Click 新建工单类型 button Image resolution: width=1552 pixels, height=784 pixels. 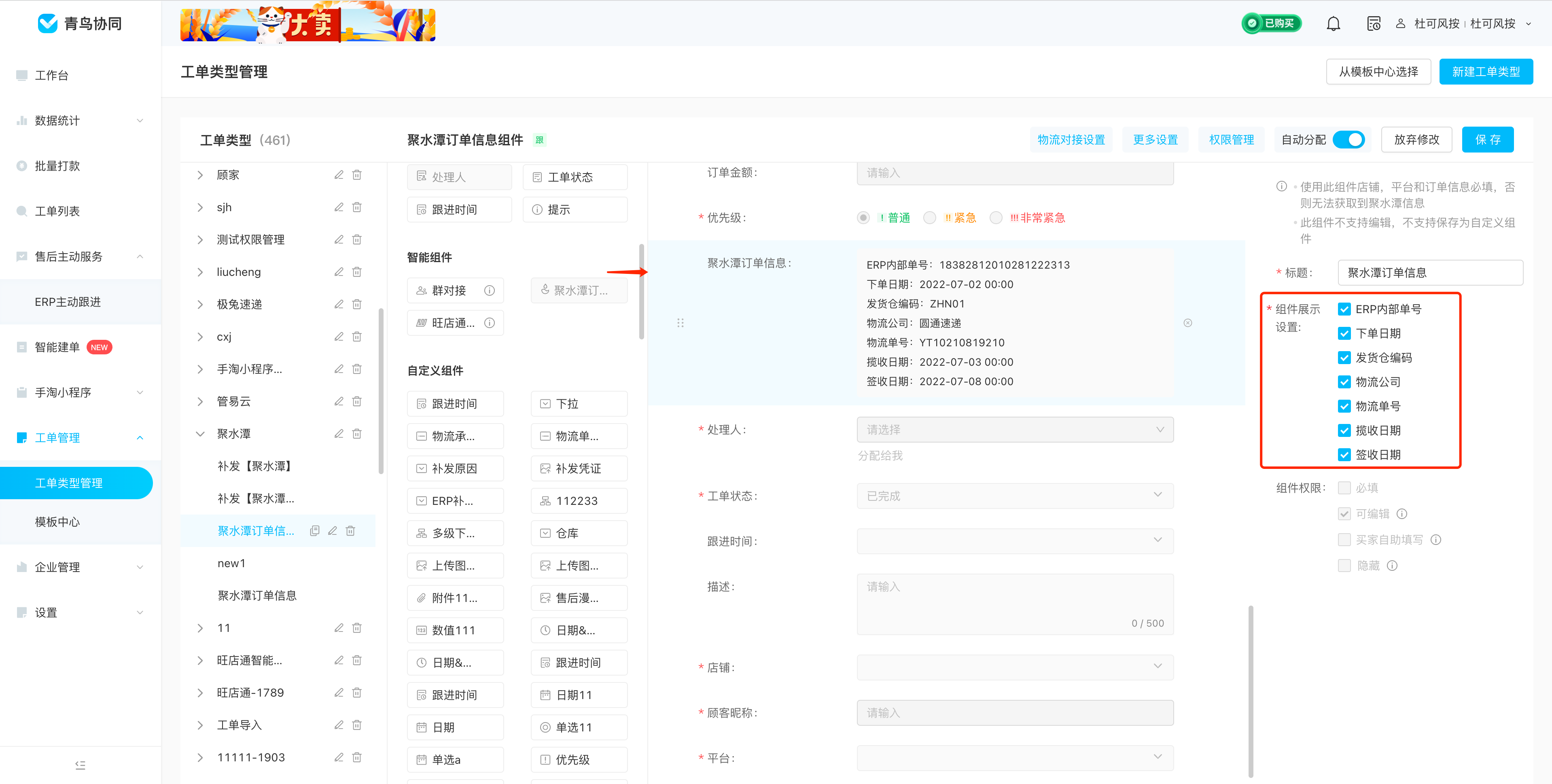point(1486,72)
